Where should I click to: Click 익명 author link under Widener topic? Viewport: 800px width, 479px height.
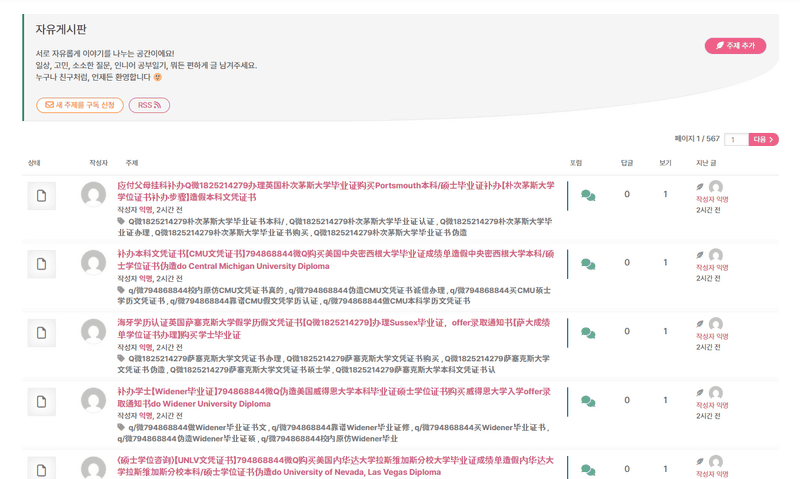click(146, 416)
